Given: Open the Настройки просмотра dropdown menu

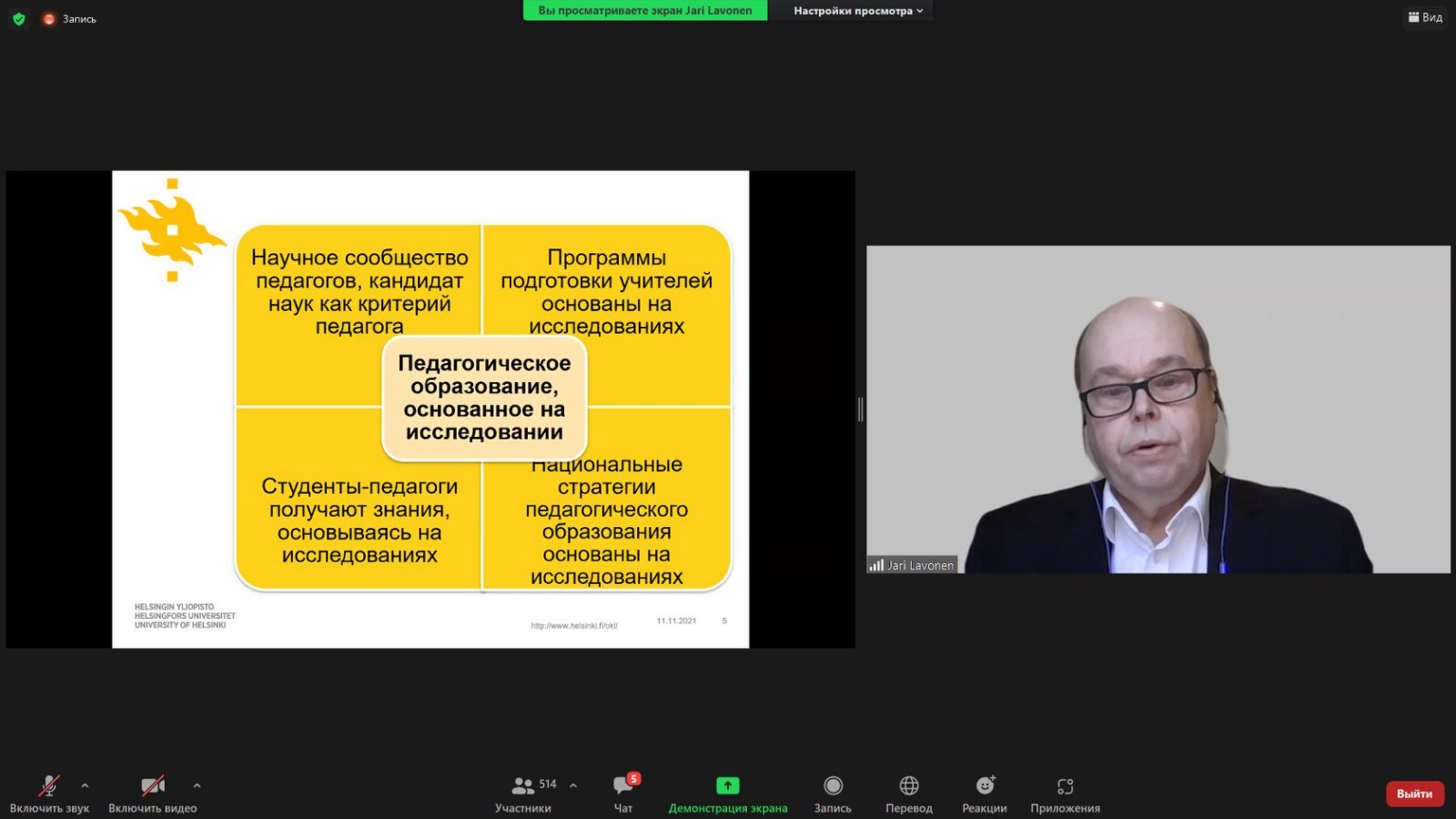Looking at the screenshot, I should 857,11.
